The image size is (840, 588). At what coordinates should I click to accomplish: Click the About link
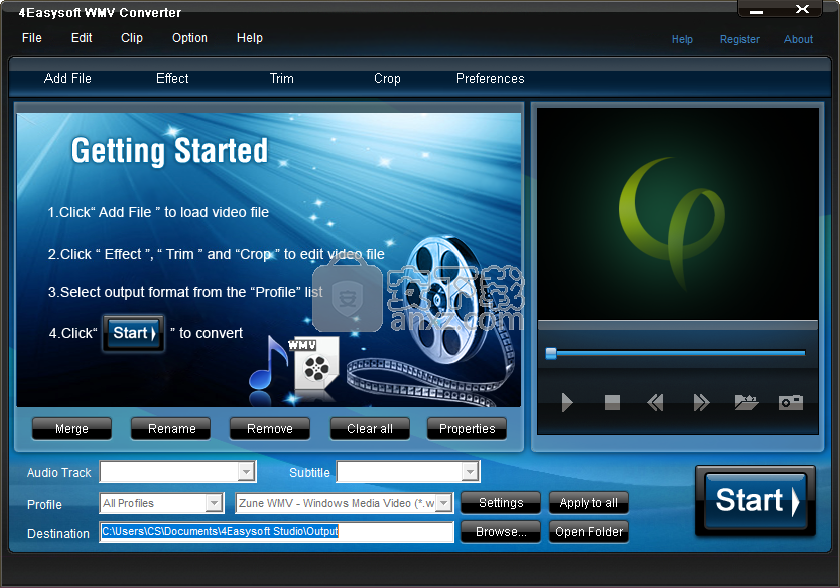point(798,39)
